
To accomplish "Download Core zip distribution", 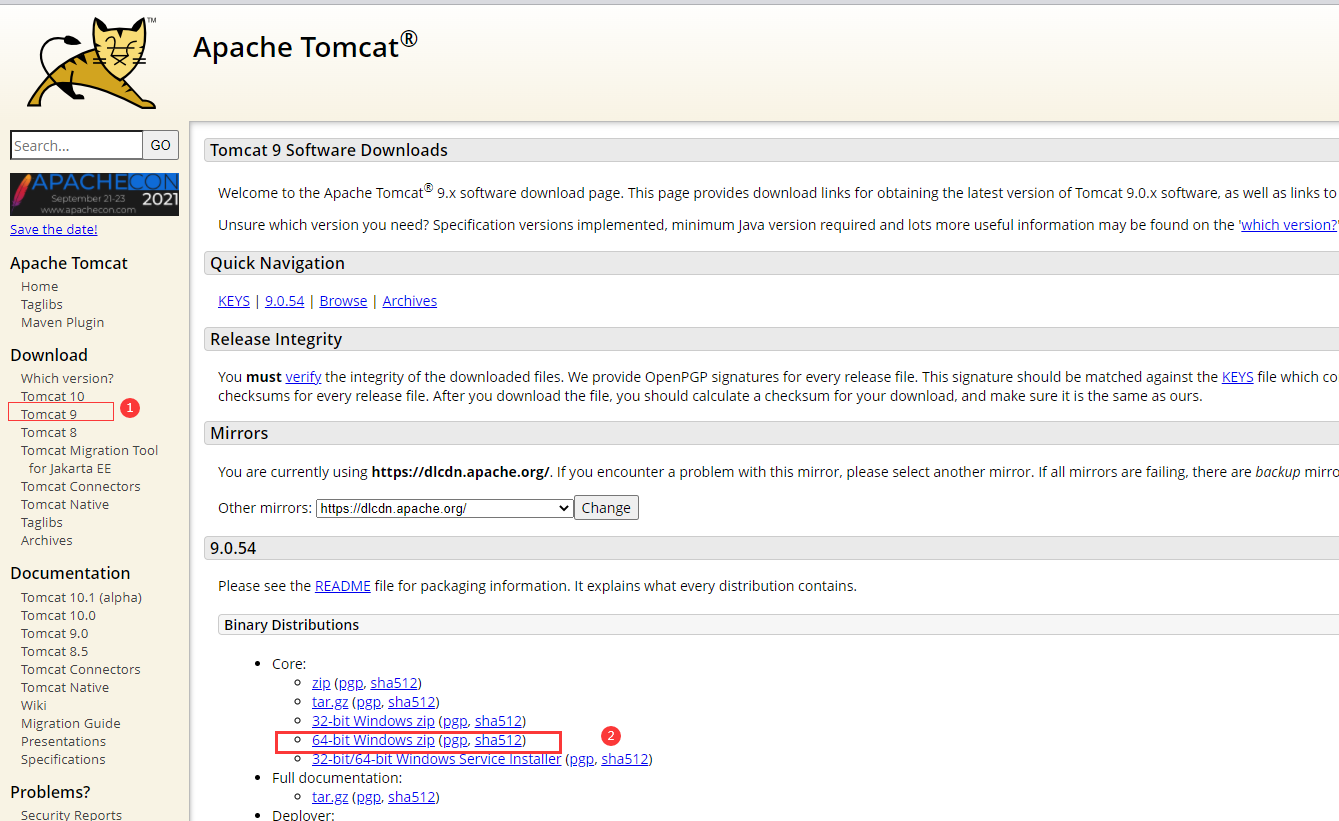I will coord(321,683).
